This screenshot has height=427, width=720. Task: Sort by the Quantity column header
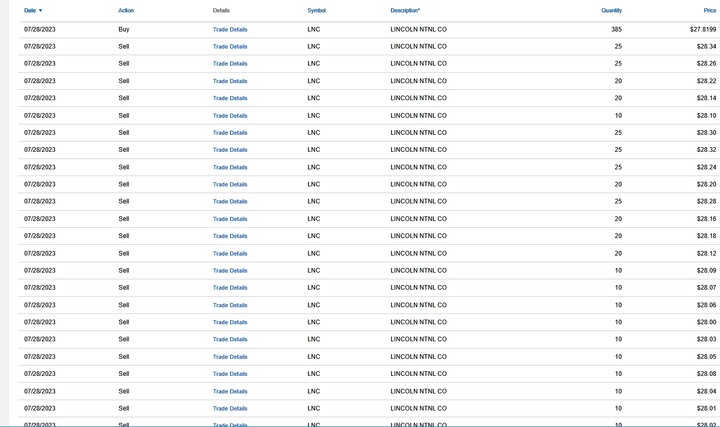611,10
